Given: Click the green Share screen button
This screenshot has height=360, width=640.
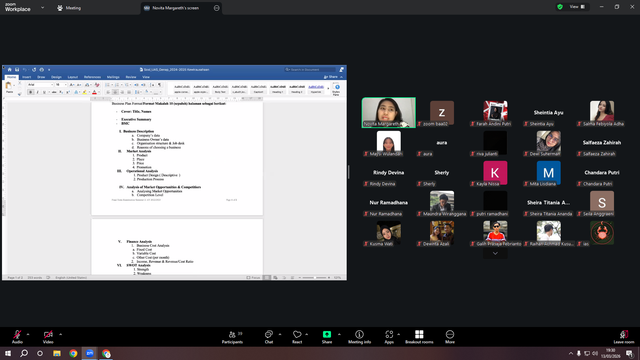Looking at the screenshot, I should click(327, 335).
